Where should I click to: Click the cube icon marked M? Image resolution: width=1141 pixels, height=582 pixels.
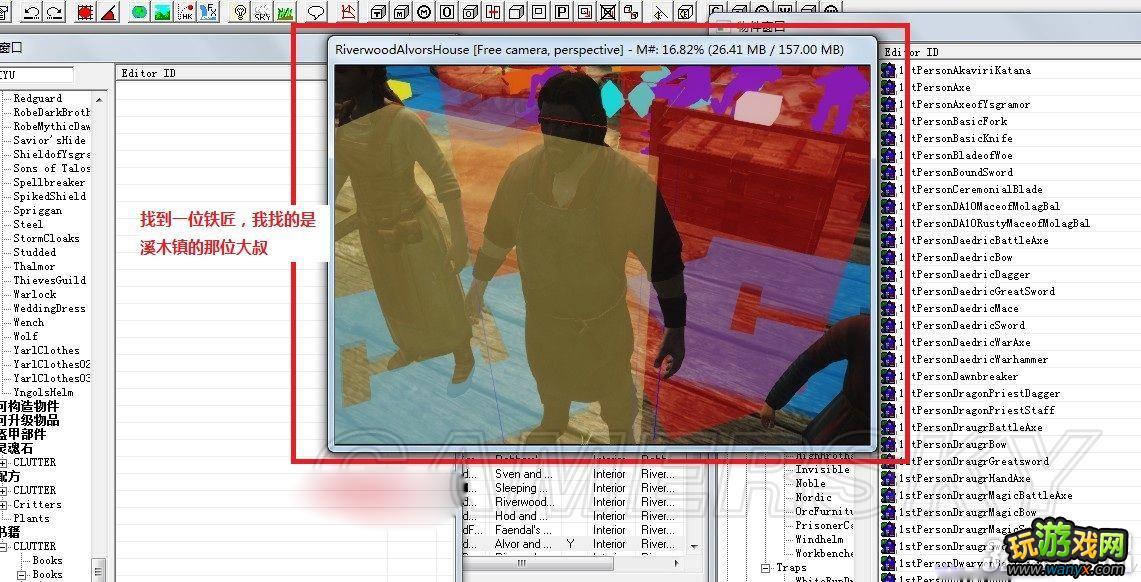point(401,11)
